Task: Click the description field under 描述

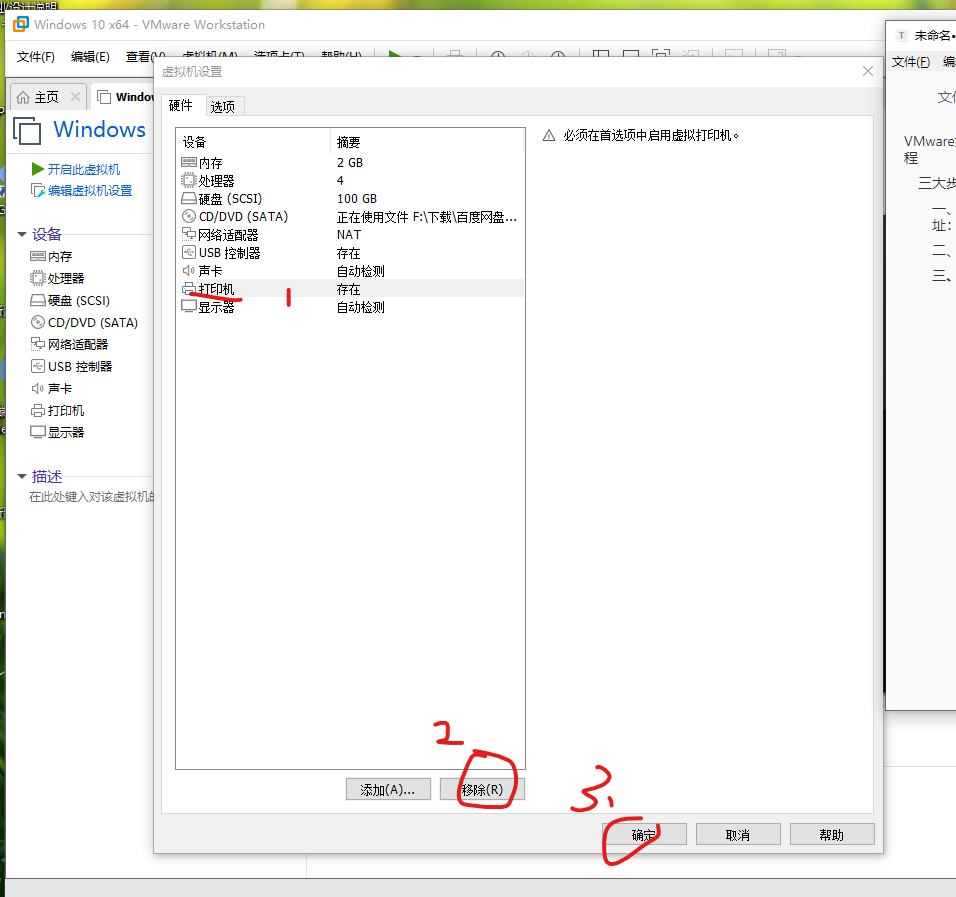Action: pyautogui.click(x=91, y=497)
